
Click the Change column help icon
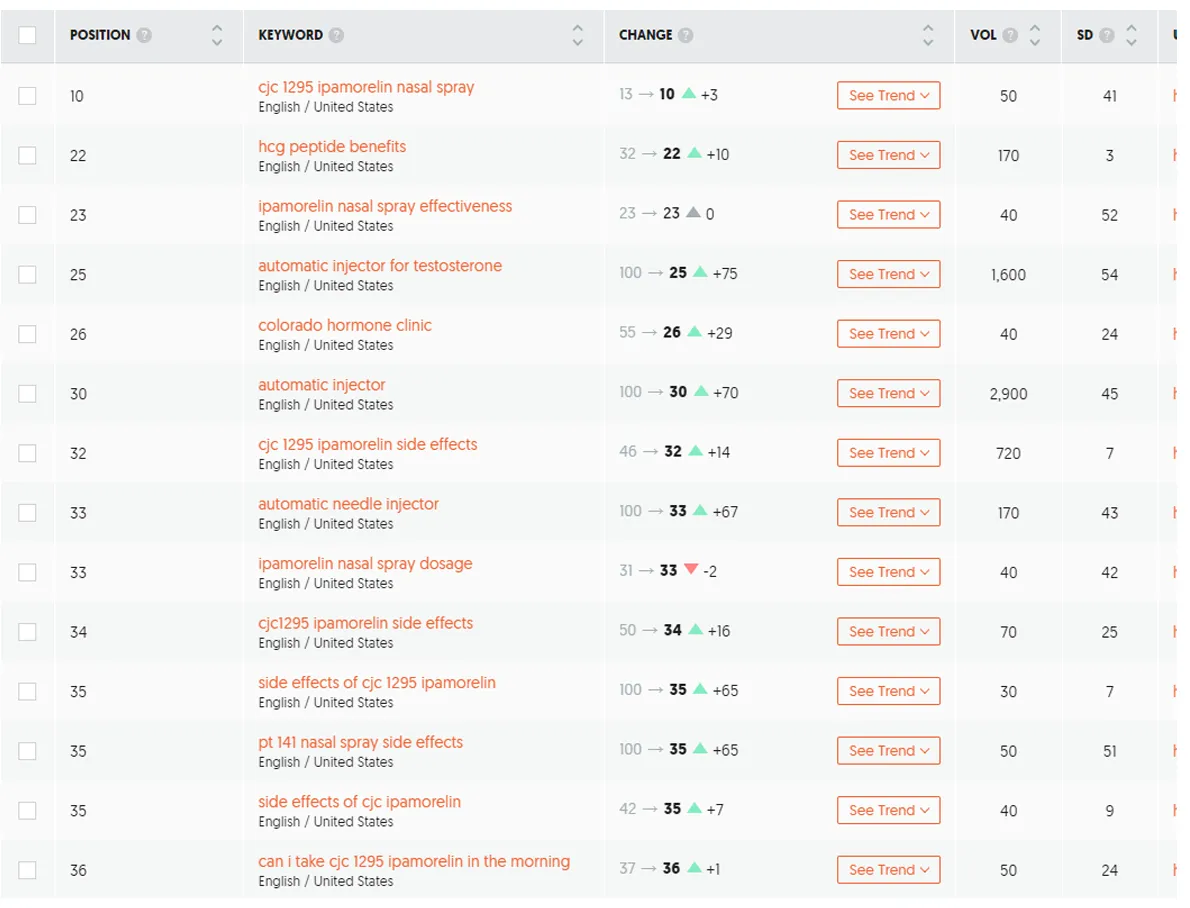[x=685, y=35]
